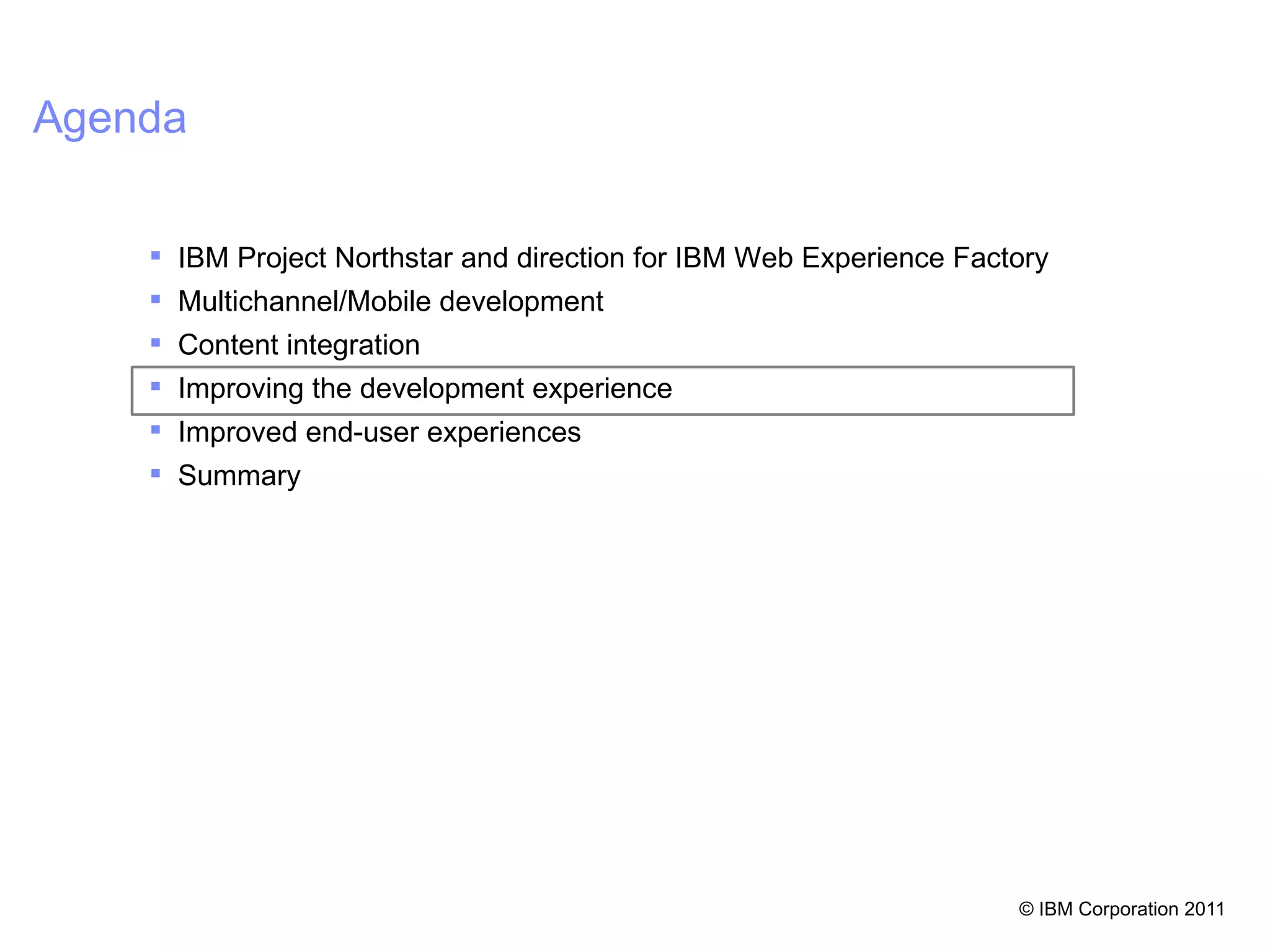Click the 'Summary' agenda item
Image resolution: width=1270 pixels, height=952 pixels.
(x=239, y=476)
